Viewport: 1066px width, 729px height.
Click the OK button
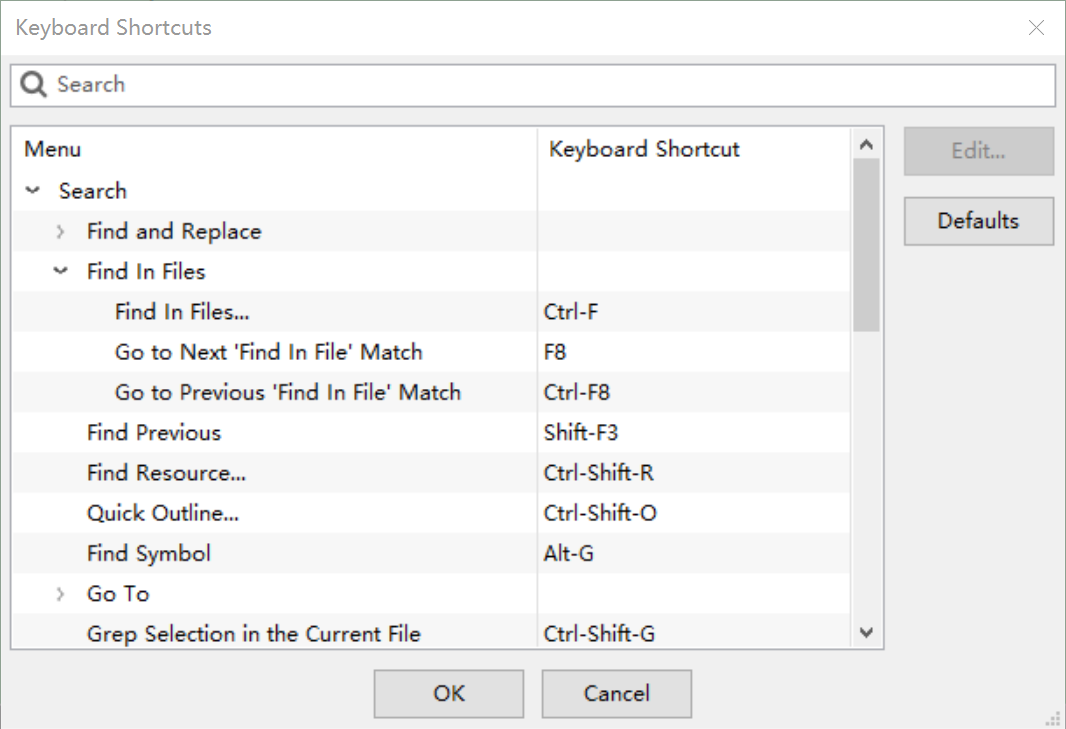click(x=448, y=693)
